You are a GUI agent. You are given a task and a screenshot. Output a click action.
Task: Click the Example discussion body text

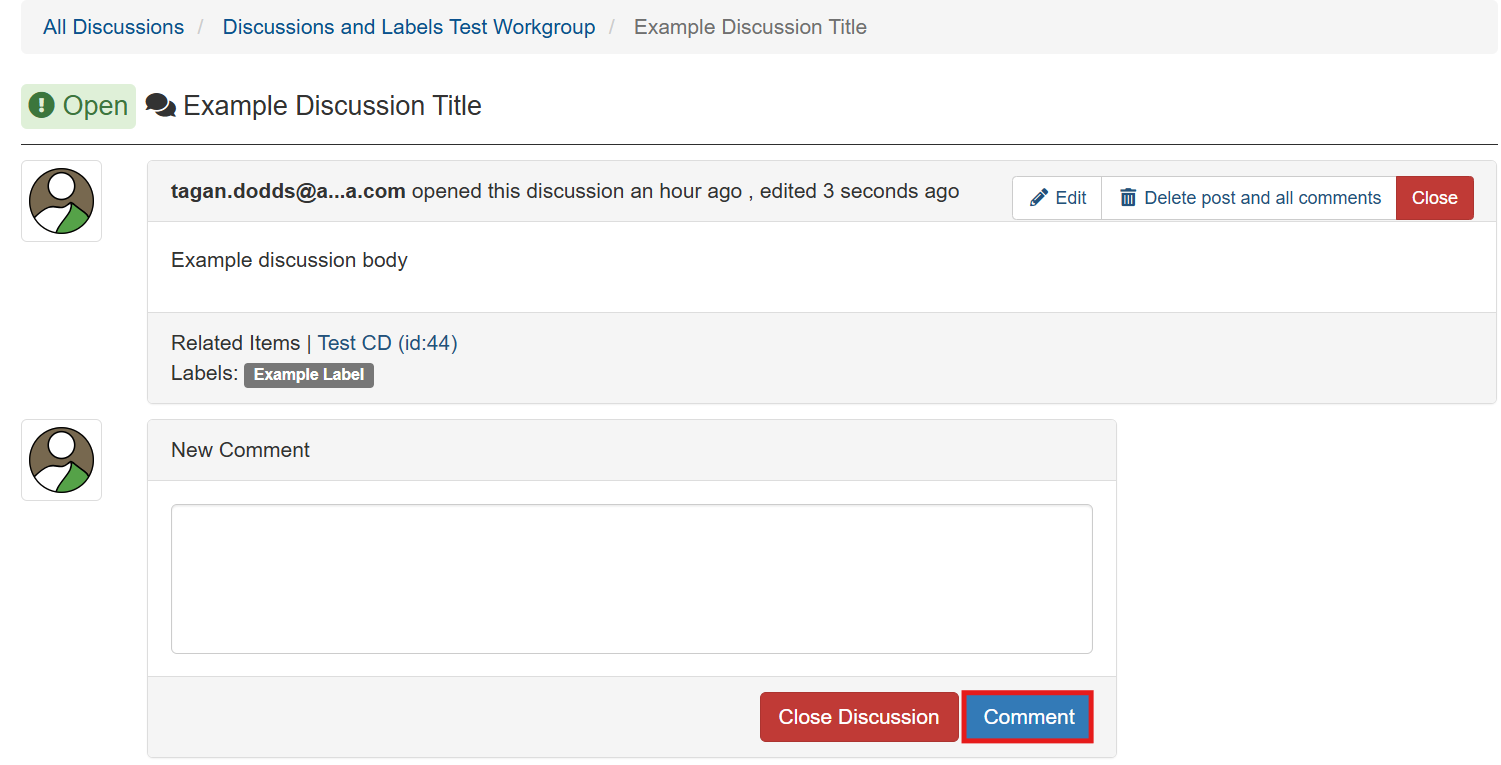[289, 260]
